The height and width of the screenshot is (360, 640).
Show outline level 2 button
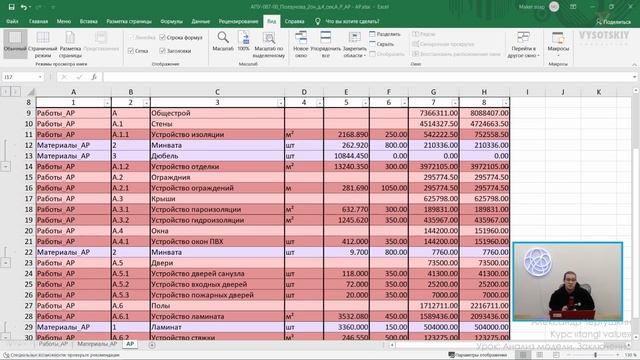[15, 92]
